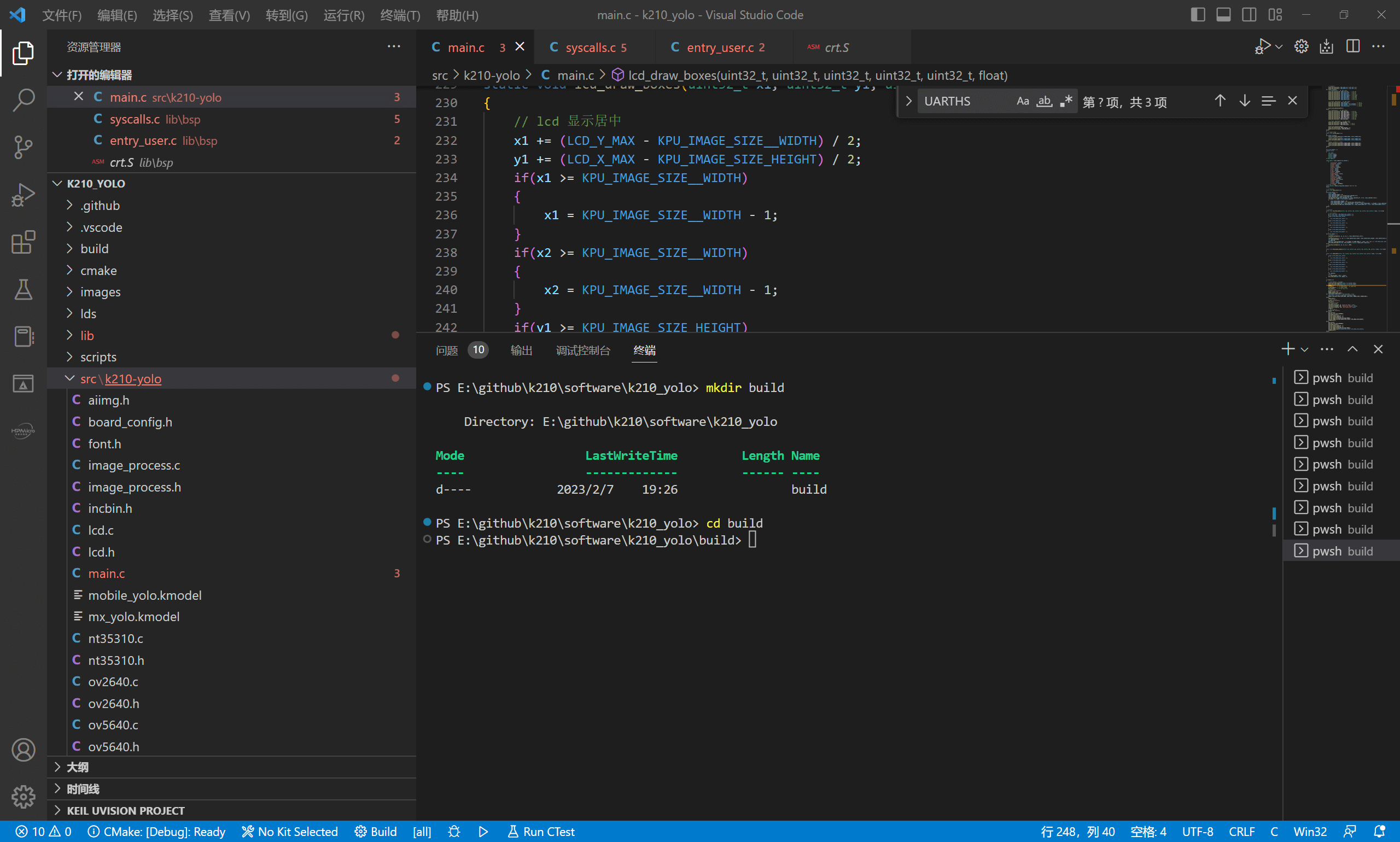Toggle Use Regular Expression in find

point(1066,101)
